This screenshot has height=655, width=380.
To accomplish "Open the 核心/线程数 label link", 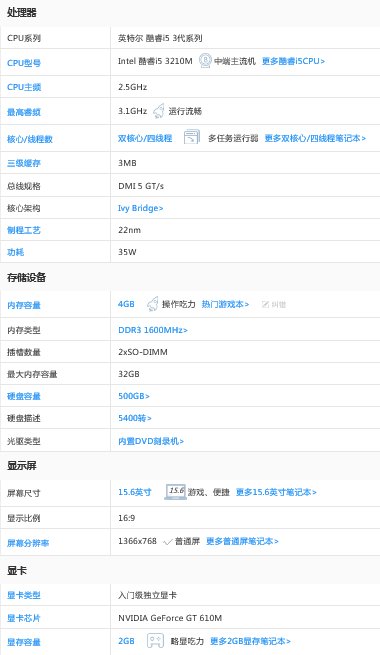I will pos(30,139).
